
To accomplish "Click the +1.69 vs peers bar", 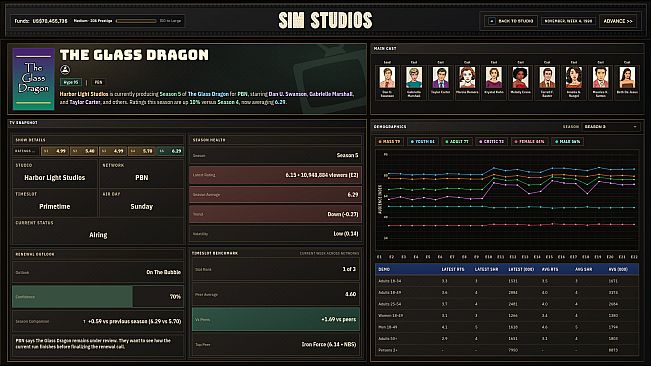I will point(276,320).
